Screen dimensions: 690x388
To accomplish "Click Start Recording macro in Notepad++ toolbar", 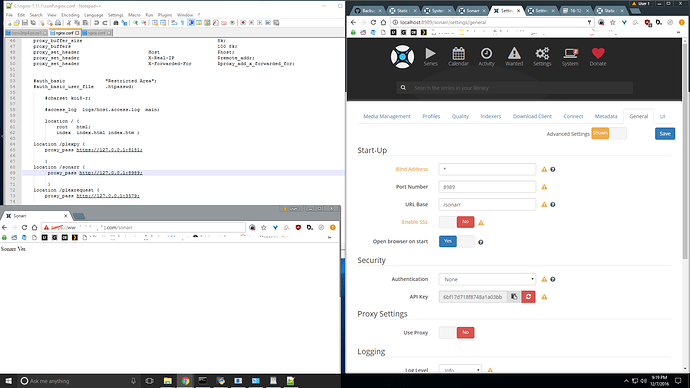I will tap(243, 23).
